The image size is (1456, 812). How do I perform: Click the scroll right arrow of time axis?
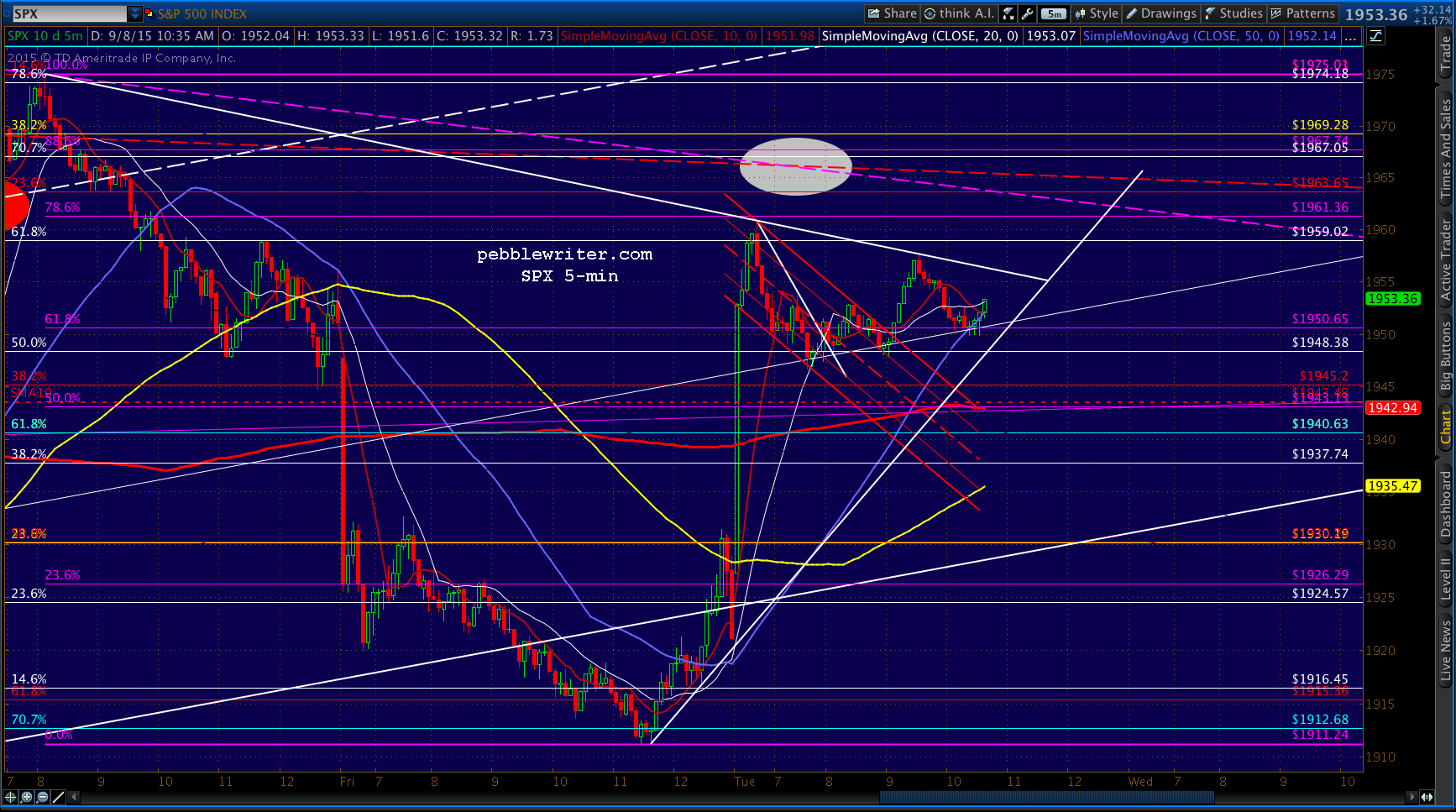coord(1412,797)
